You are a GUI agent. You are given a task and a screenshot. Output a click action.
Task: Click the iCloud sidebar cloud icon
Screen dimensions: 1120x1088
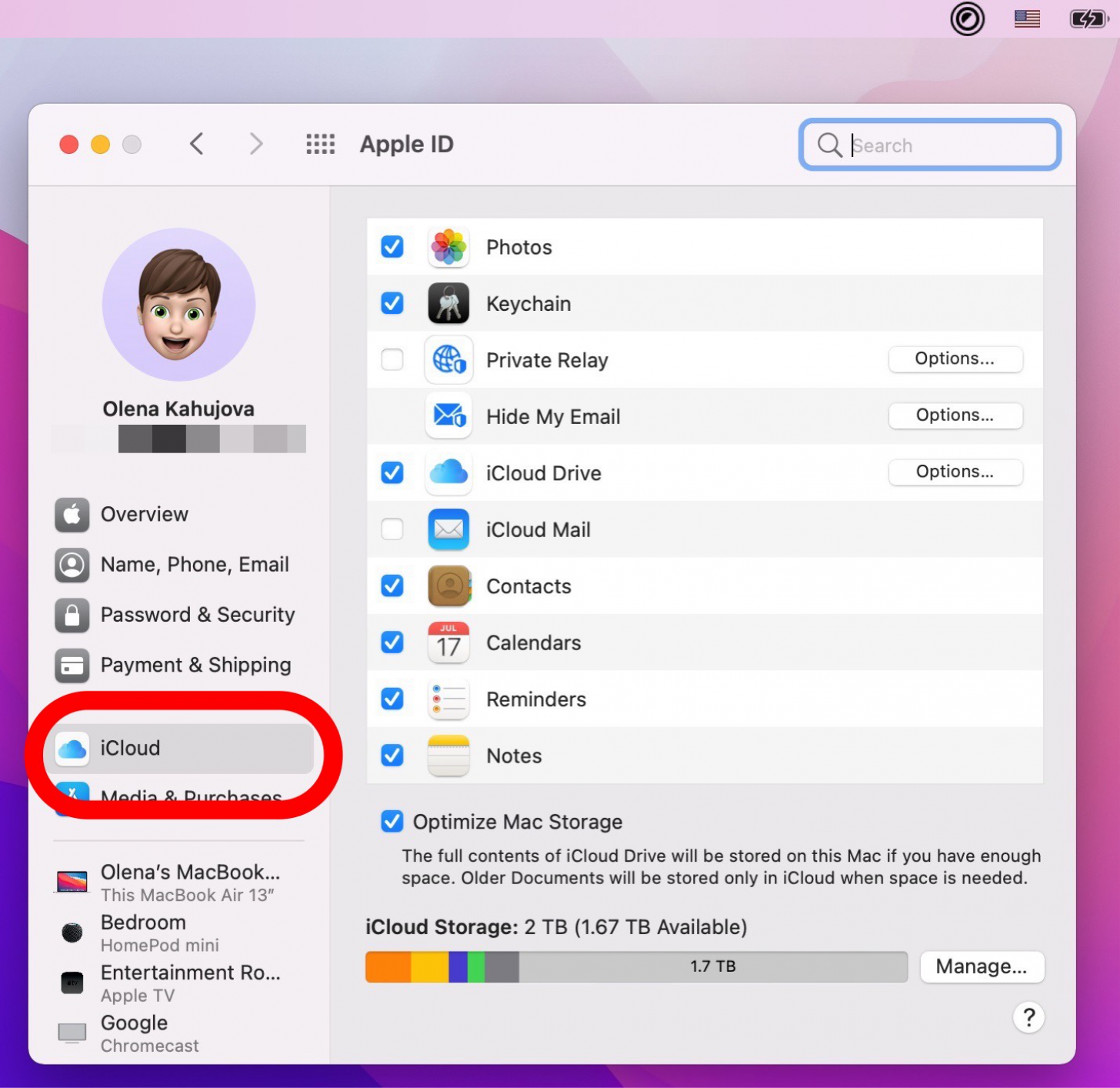click(x=72, y=748)
